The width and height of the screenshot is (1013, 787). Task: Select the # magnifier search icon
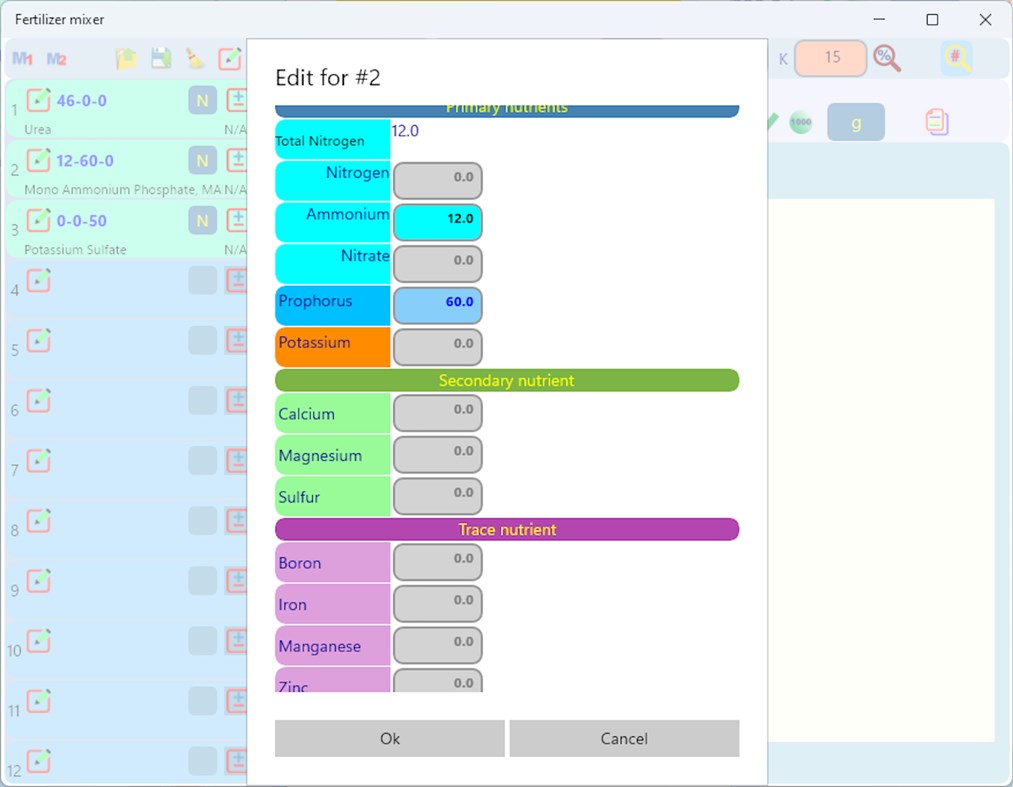pyautogui.click(x=957, y=58)
